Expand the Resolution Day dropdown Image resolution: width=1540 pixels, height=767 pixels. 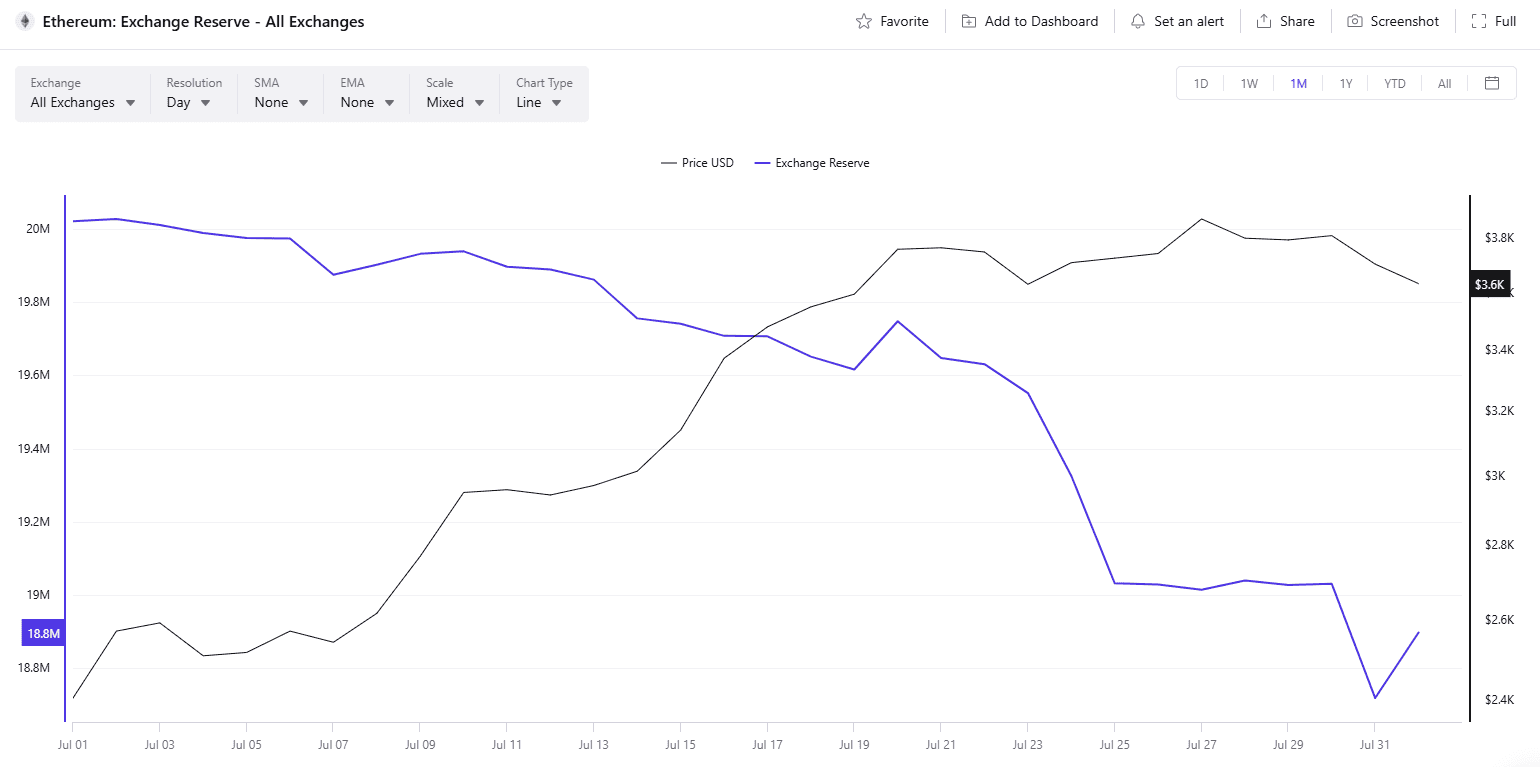pyautogui.click(x=189, y=102)
